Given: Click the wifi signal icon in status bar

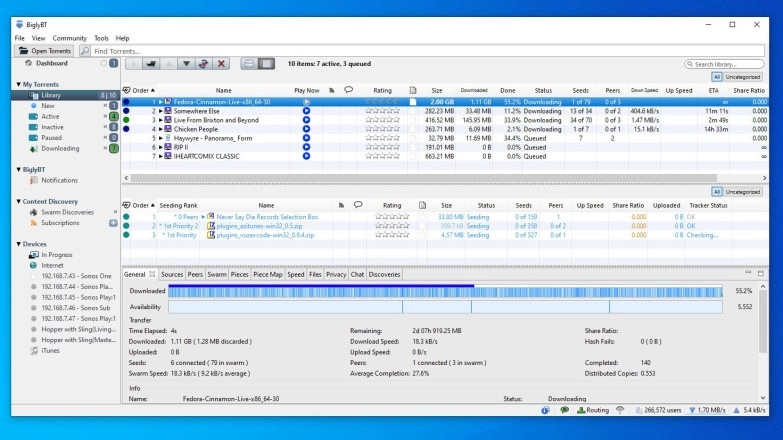Looking at the screenshot, I should [620, 410].
